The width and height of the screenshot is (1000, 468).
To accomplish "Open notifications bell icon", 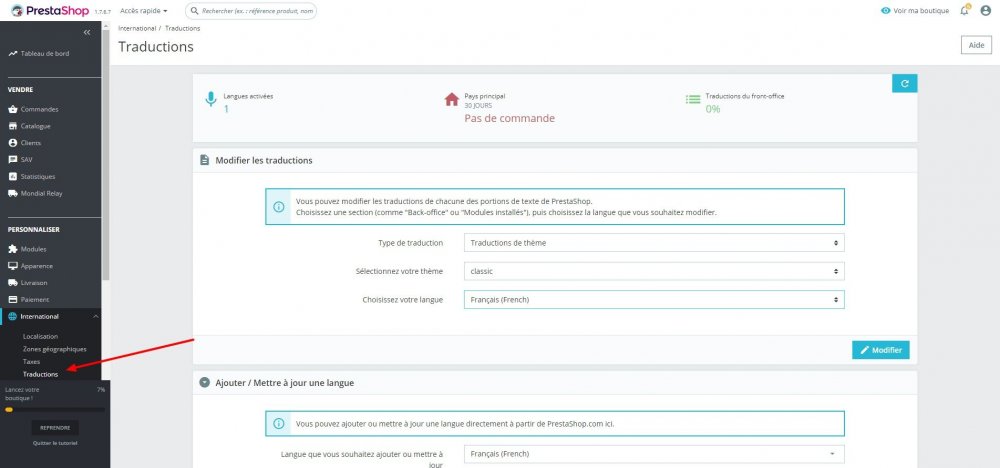I will [x=964, y=10].
